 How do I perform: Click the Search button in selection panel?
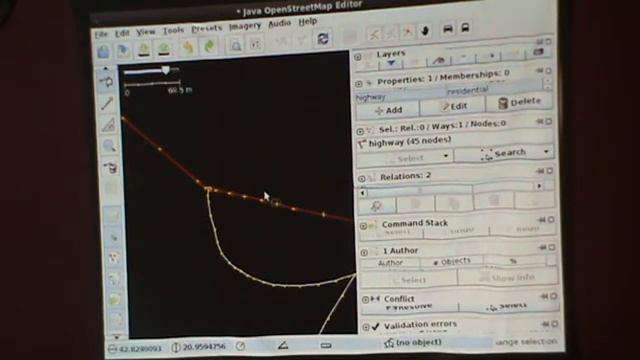click(502, 154)
